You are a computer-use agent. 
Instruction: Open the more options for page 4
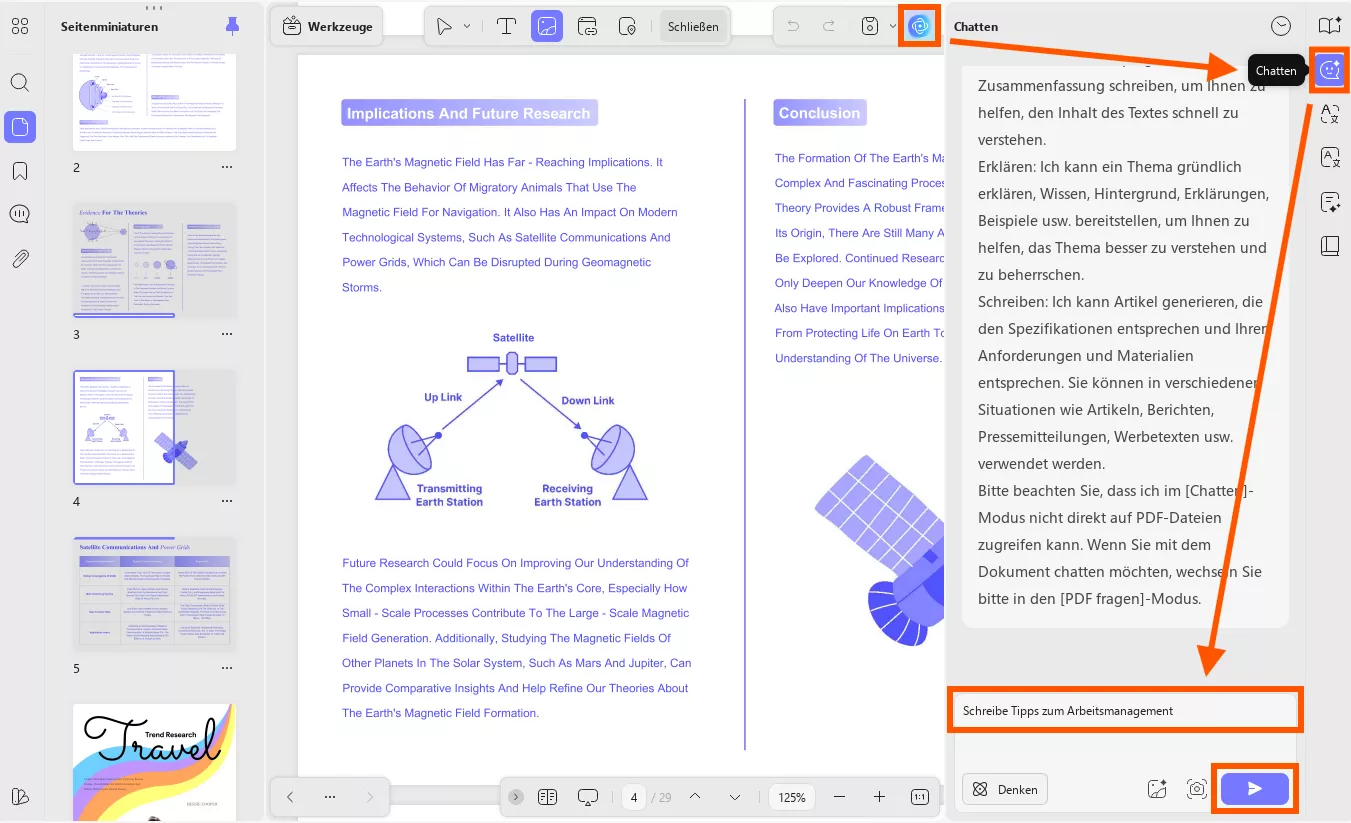(x=227, y=502)
